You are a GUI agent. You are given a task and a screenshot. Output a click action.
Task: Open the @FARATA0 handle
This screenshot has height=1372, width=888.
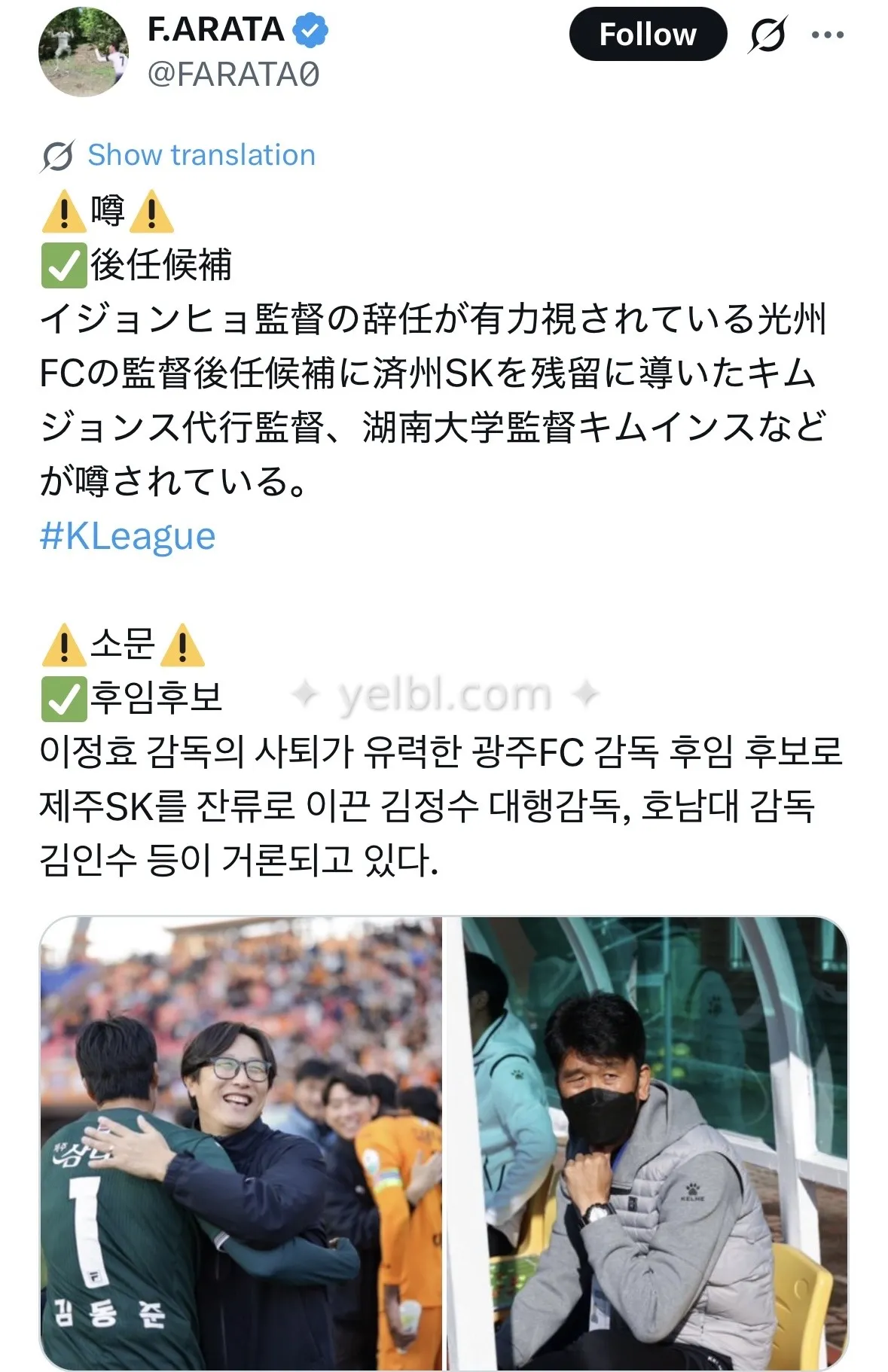[233, 74]
